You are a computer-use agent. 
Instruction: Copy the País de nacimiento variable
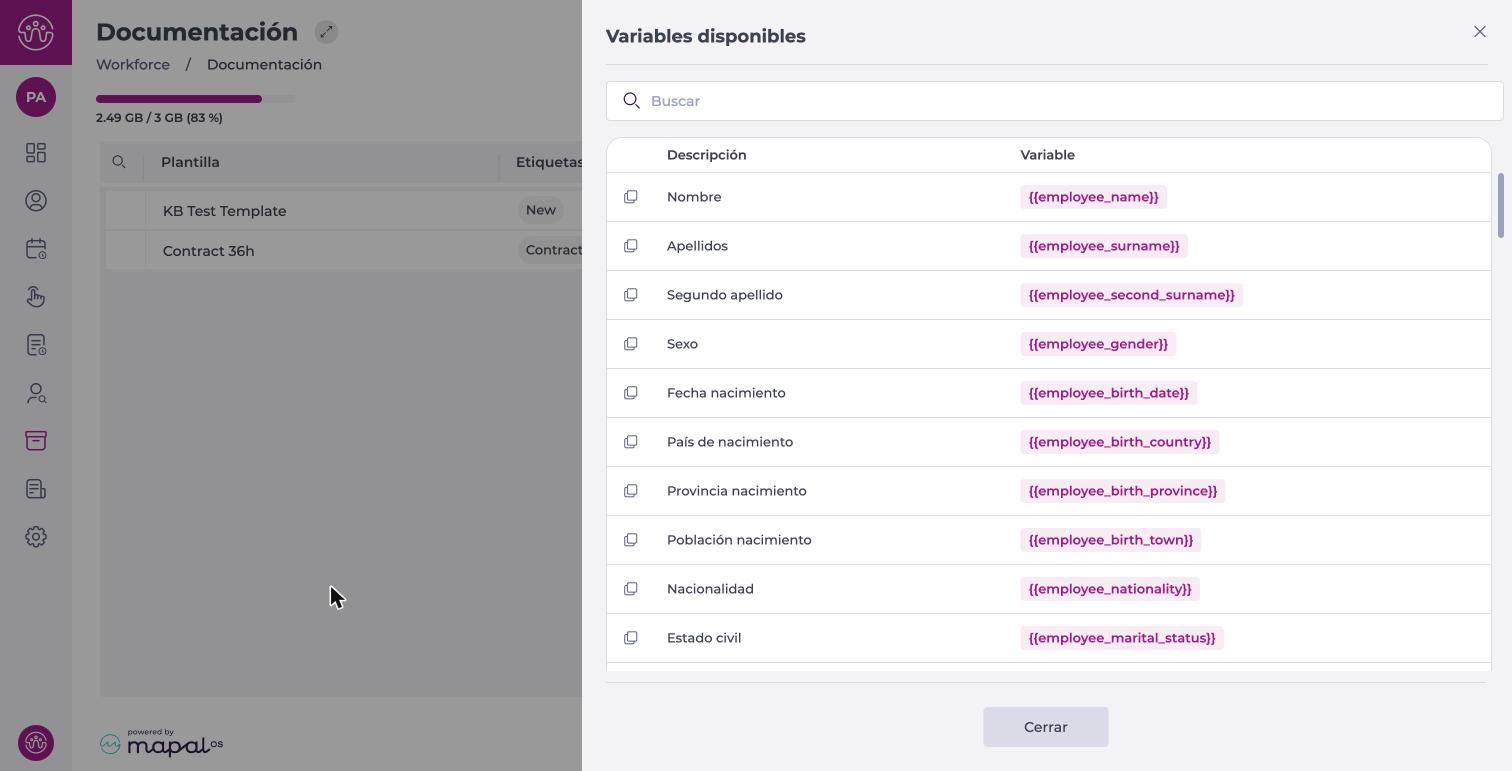631,442
